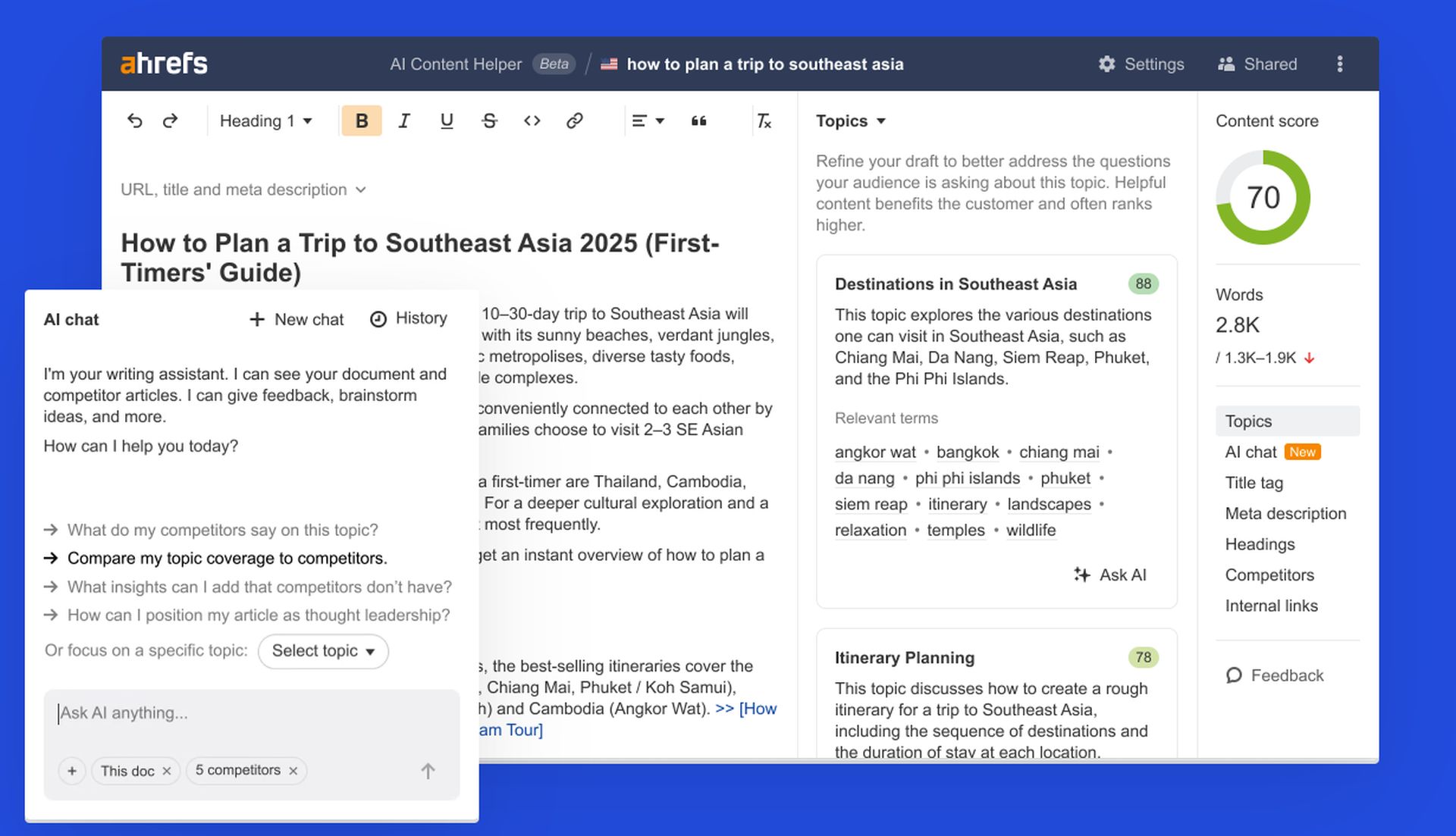Screen dimensions: 1456x836
Task: Open the Heading 1 style dropdown
Action: click(x=265, y=121)
